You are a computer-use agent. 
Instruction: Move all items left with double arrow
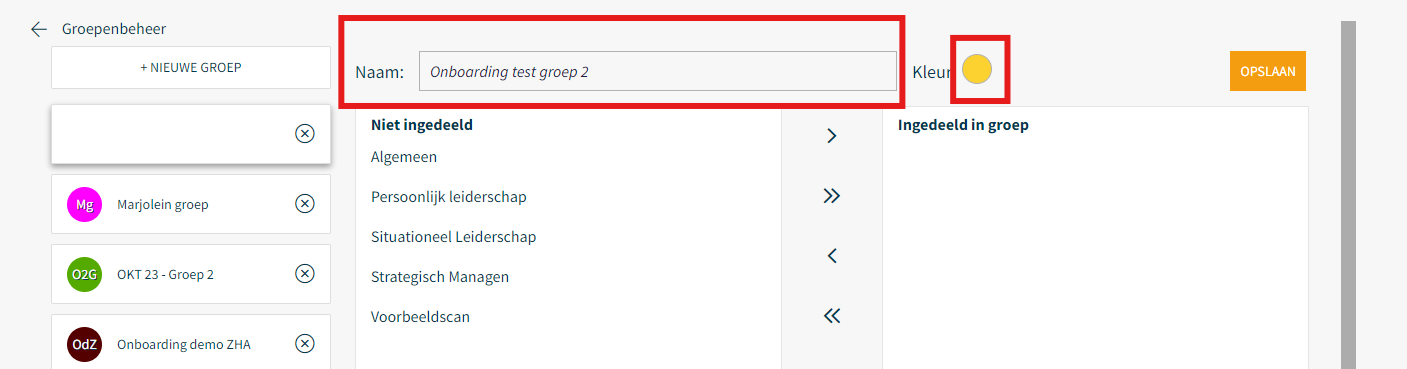[831, 316]
